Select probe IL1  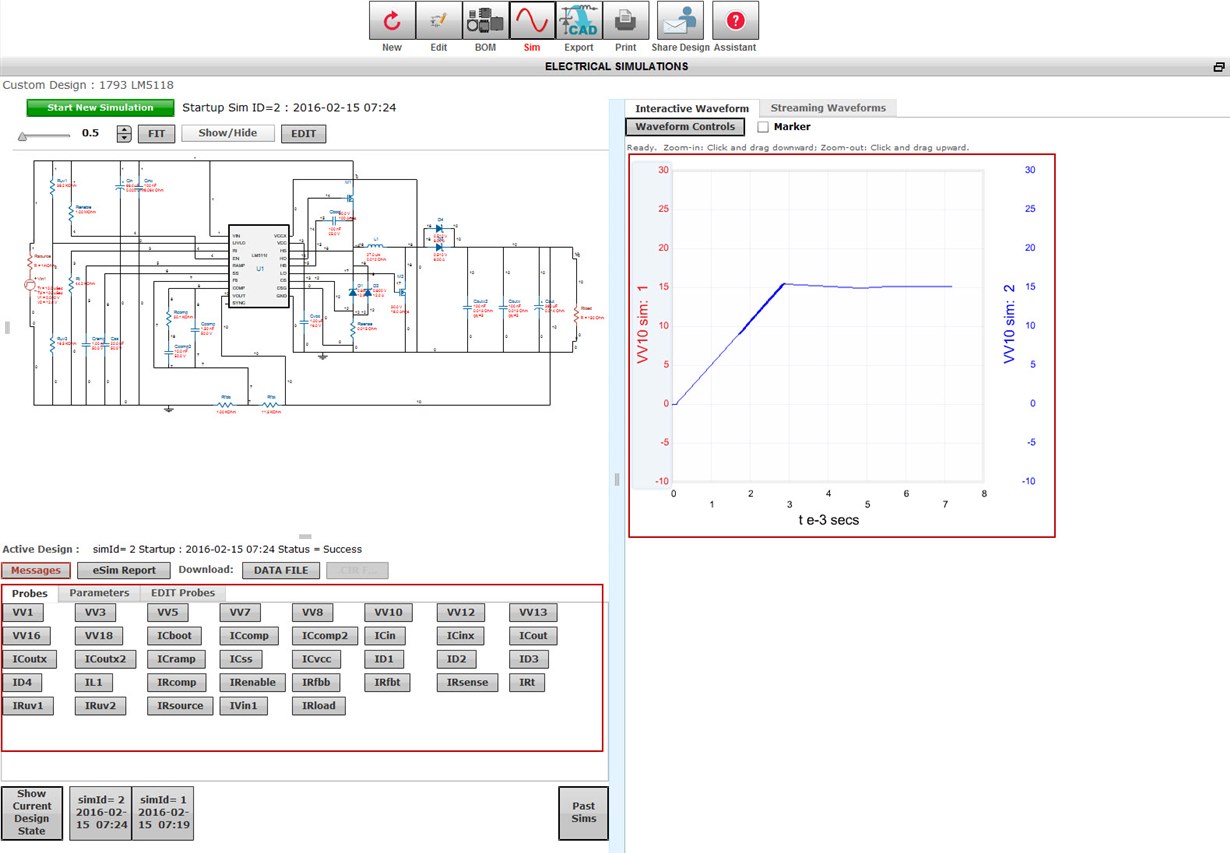click(93, 682)
